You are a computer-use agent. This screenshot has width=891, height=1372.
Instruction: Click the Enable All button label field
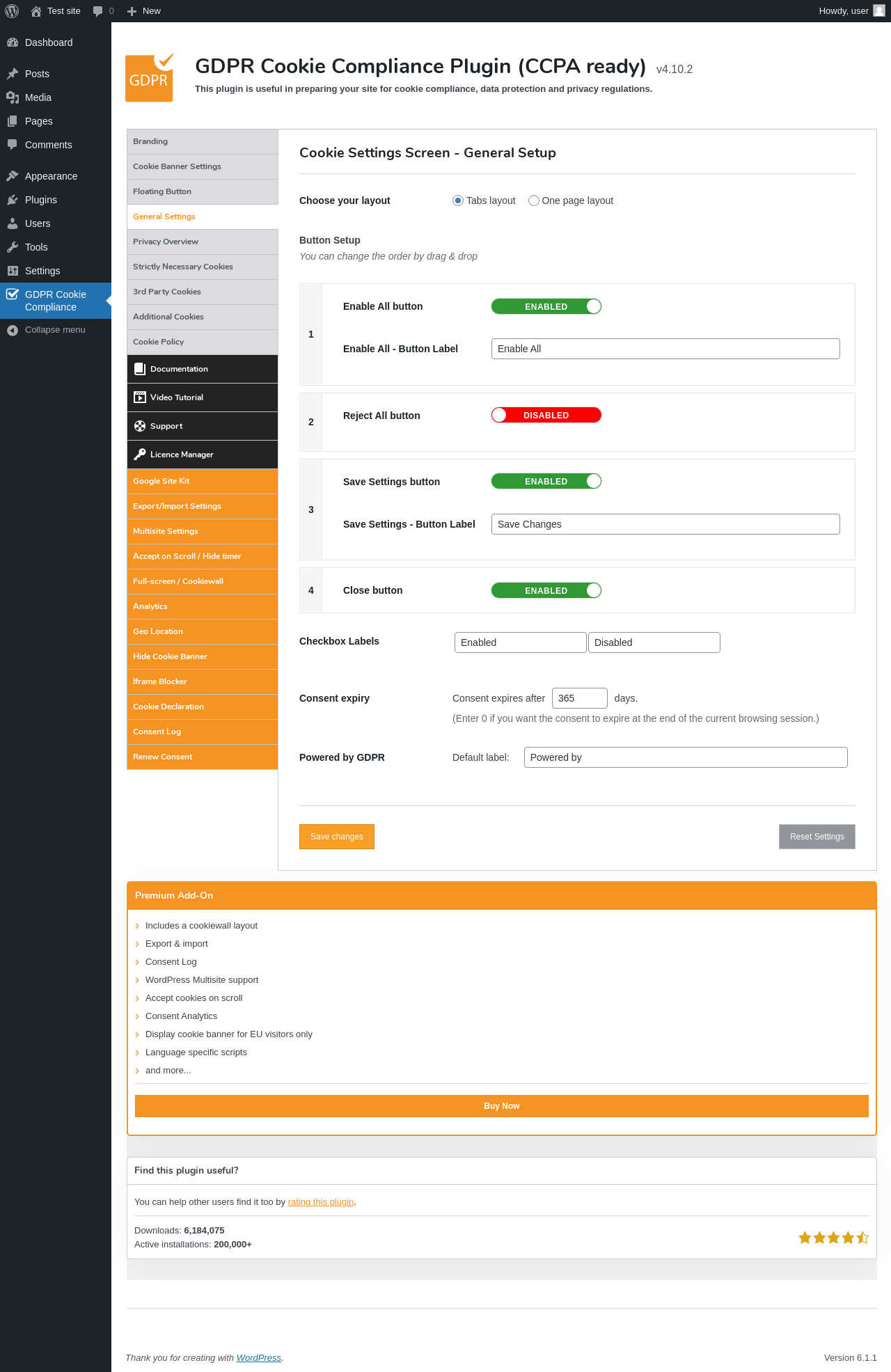(x=665, y=349)
